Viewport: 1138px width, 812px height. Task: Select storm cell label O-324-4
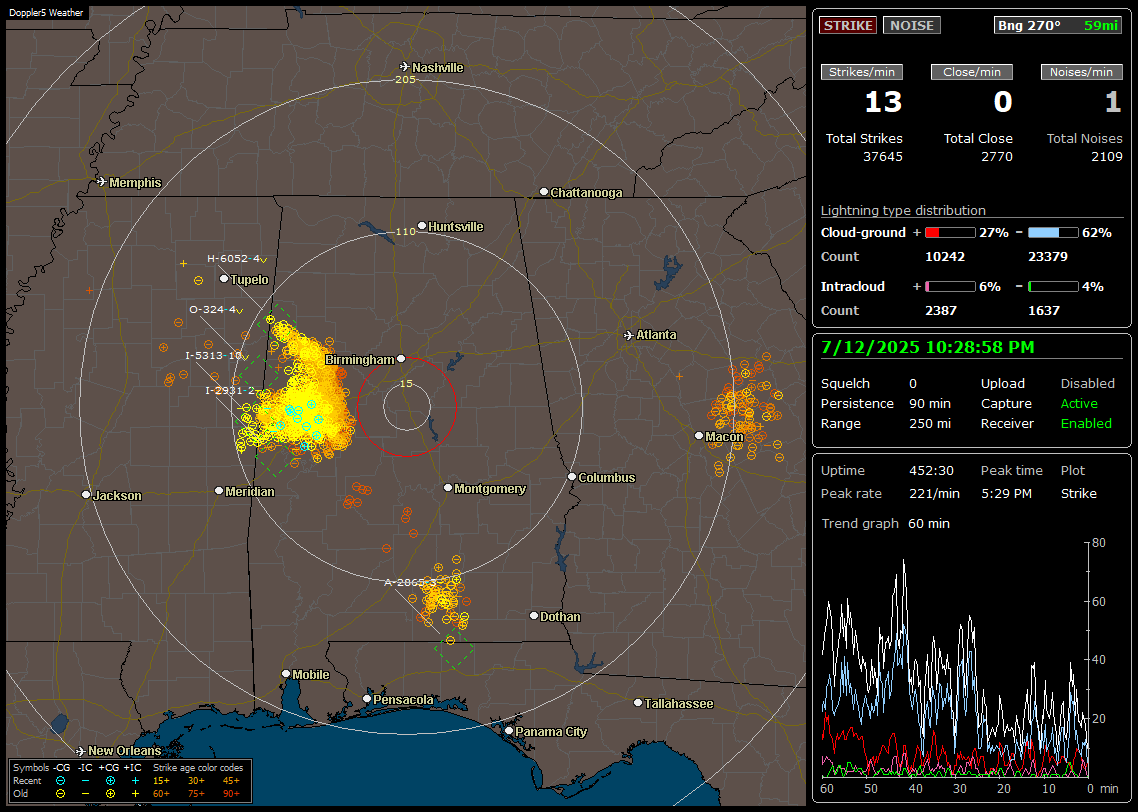(x=212, y=309)
